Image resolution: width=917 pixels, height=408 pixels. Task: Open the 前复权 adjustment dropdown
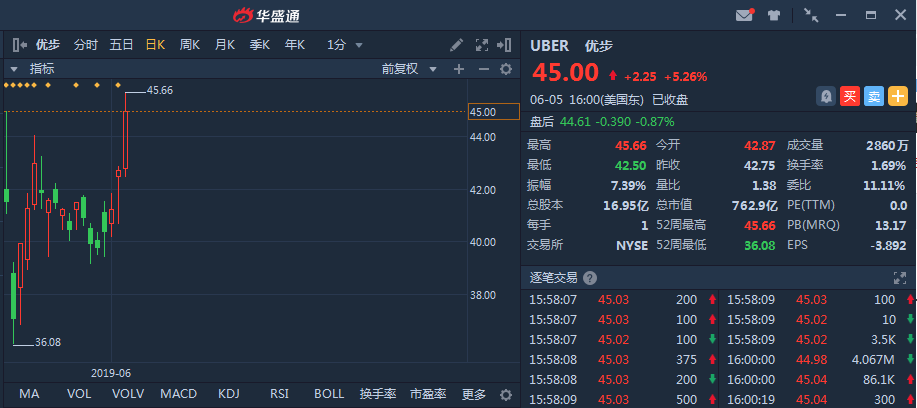coord(412,69)
